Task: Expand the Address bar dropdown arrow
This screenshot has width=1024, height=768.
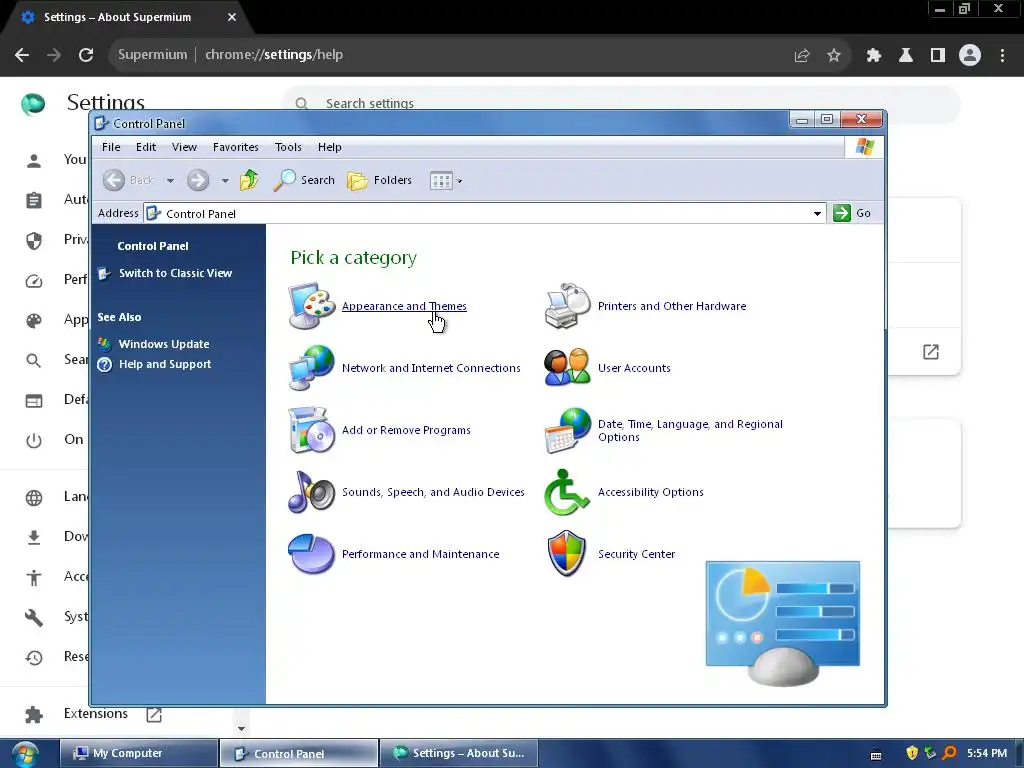Action: 817,214
